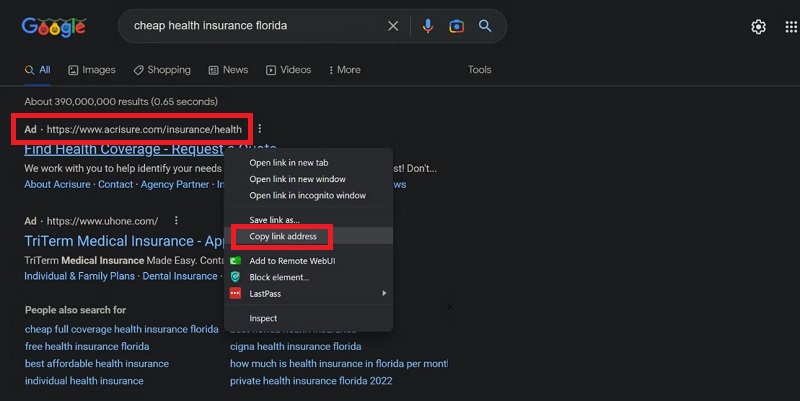Open three-dot menu beside uhone ad URL
800x401 pixels.
point(175,221)
